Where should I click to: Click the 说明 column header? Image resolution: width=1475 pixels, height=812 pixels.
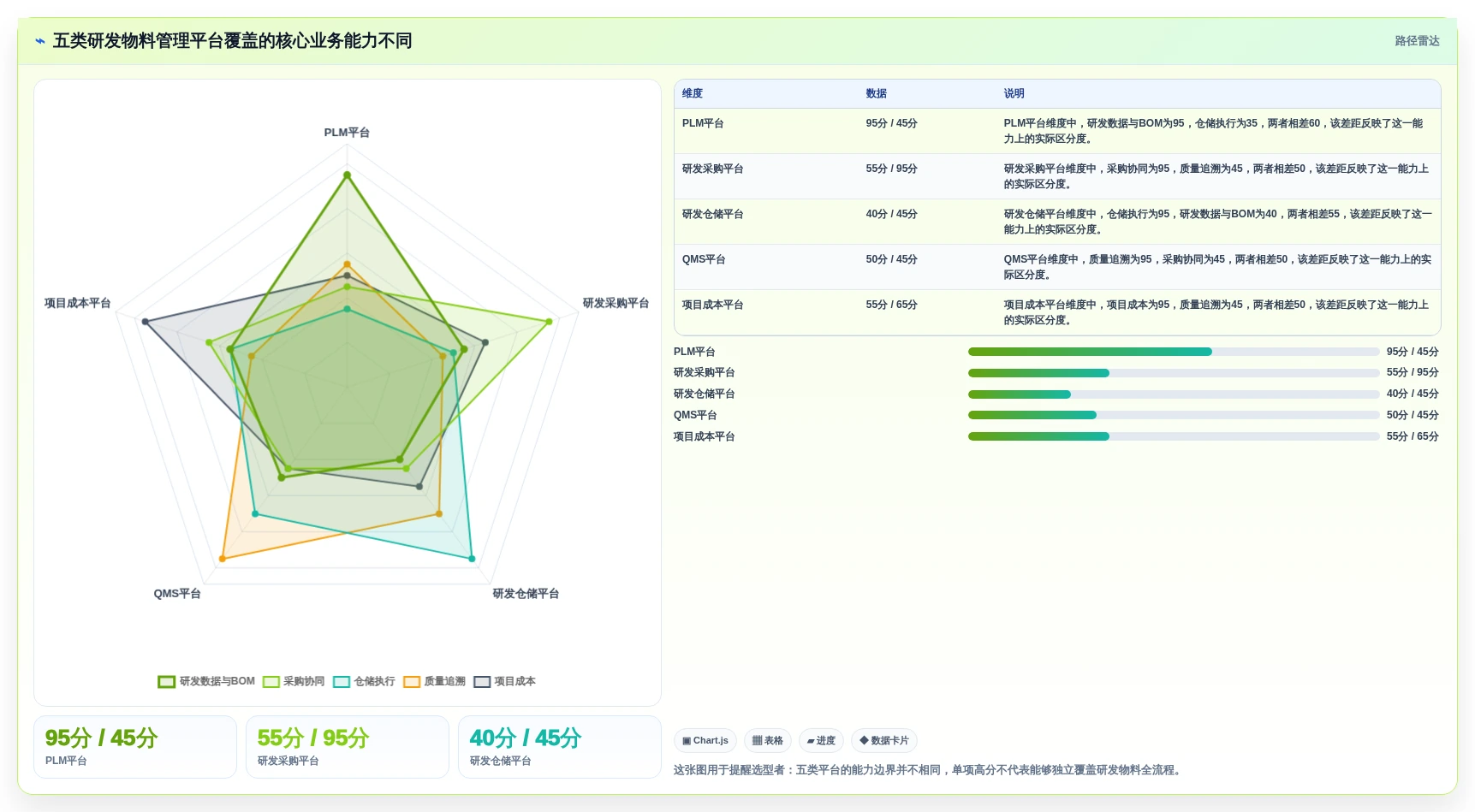[1014, 93]
